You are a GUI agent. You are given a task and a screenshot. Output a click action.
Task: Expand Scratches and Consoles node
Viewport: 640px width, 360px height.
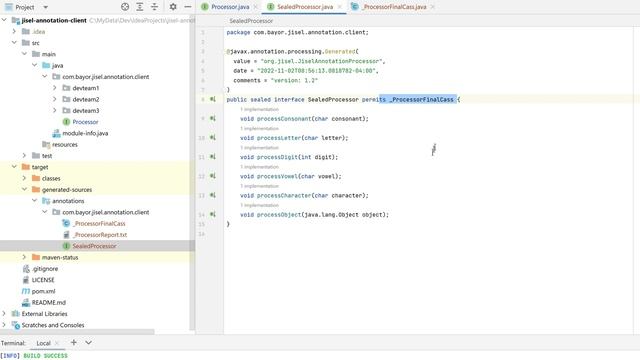coord(4,325)
